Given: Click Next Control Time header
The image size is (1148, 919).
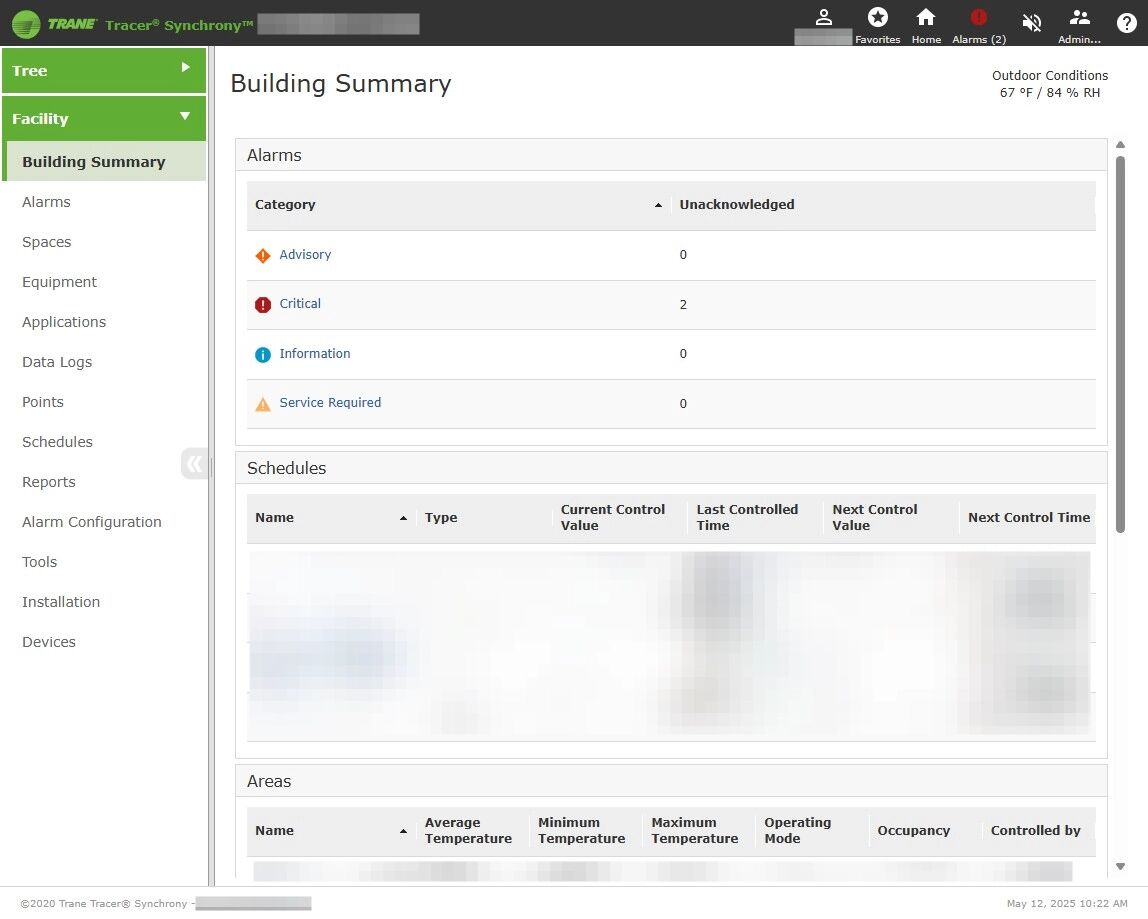Looking at the screenshot, I should coord(1029,517).
